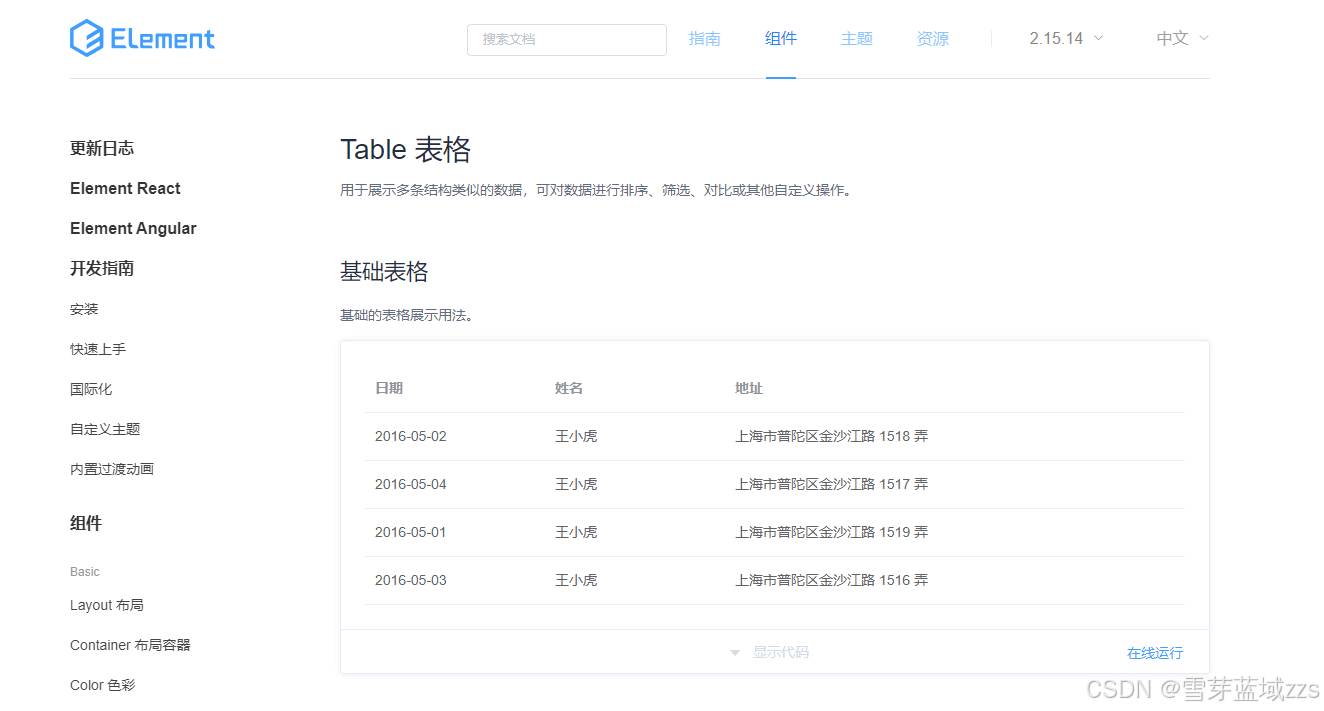
Task: Open the 组件 nav tab
Action: coord(781,39)
